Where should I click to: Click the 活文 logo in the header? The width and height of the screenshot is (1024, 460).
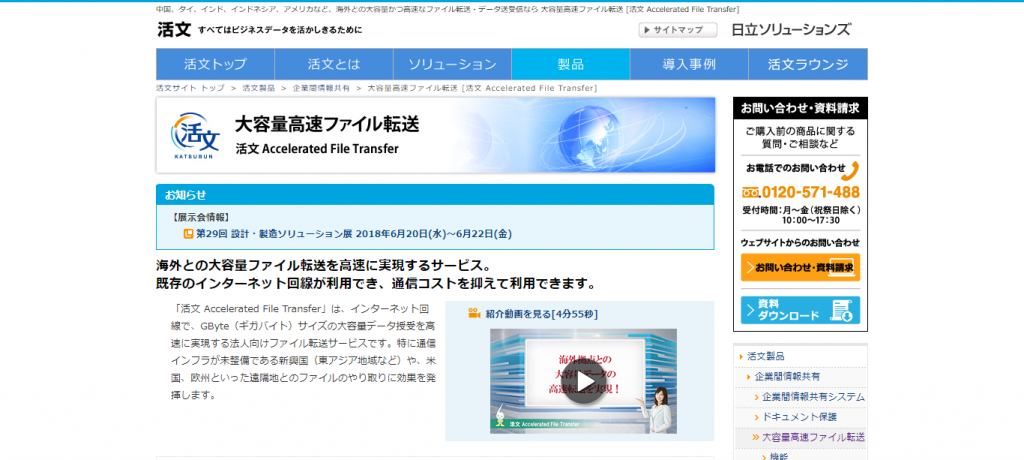pyautogui.click(x=174, y=29)
